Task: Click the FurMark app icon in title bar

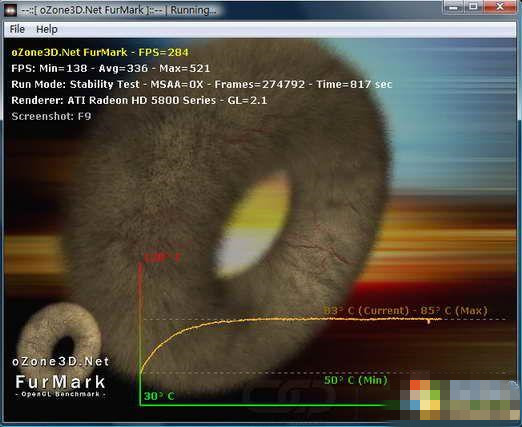Action: click(10, 10)
